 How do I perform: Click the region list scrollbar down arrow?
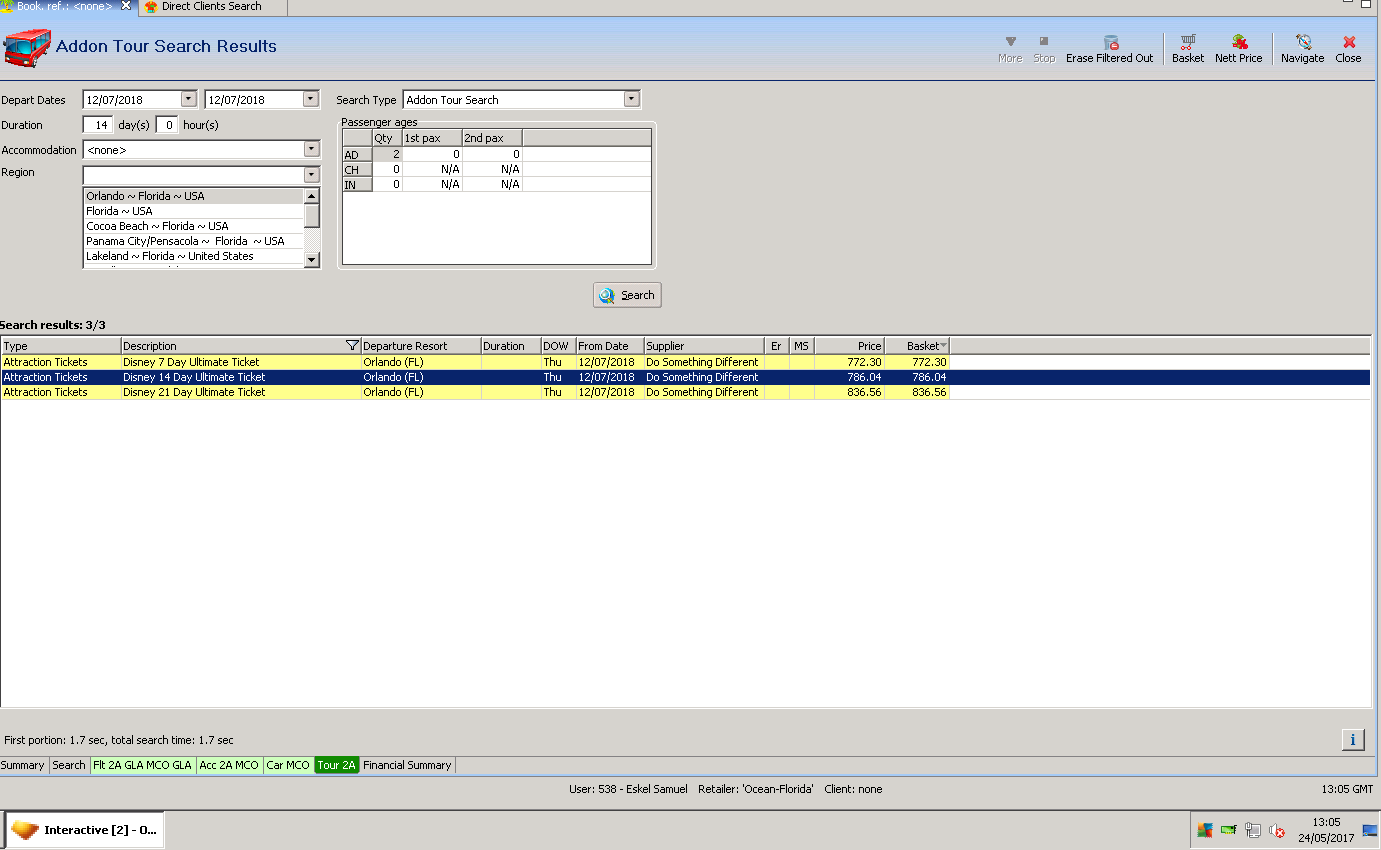312,259
